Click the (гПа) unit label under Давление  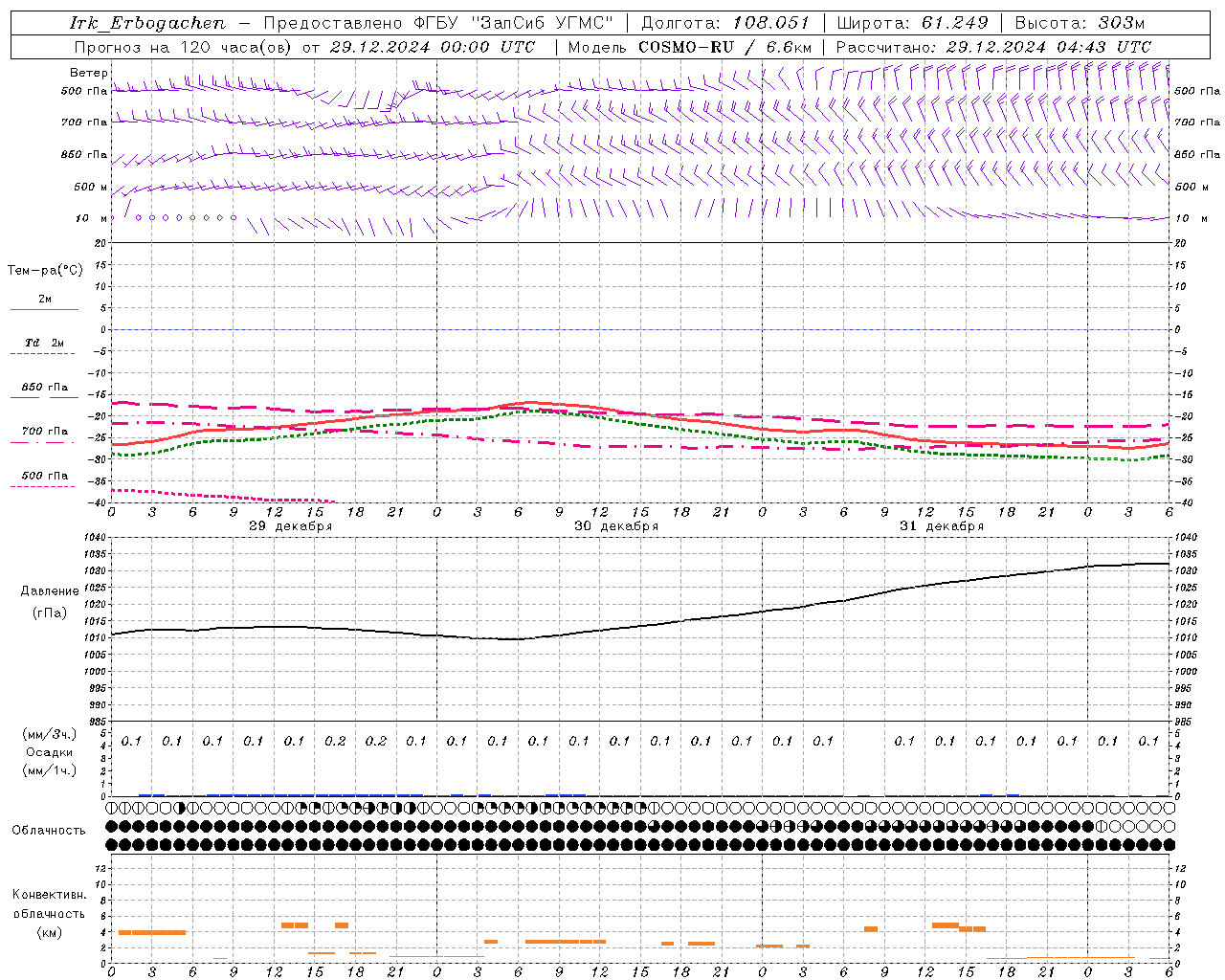click(50, 612)
